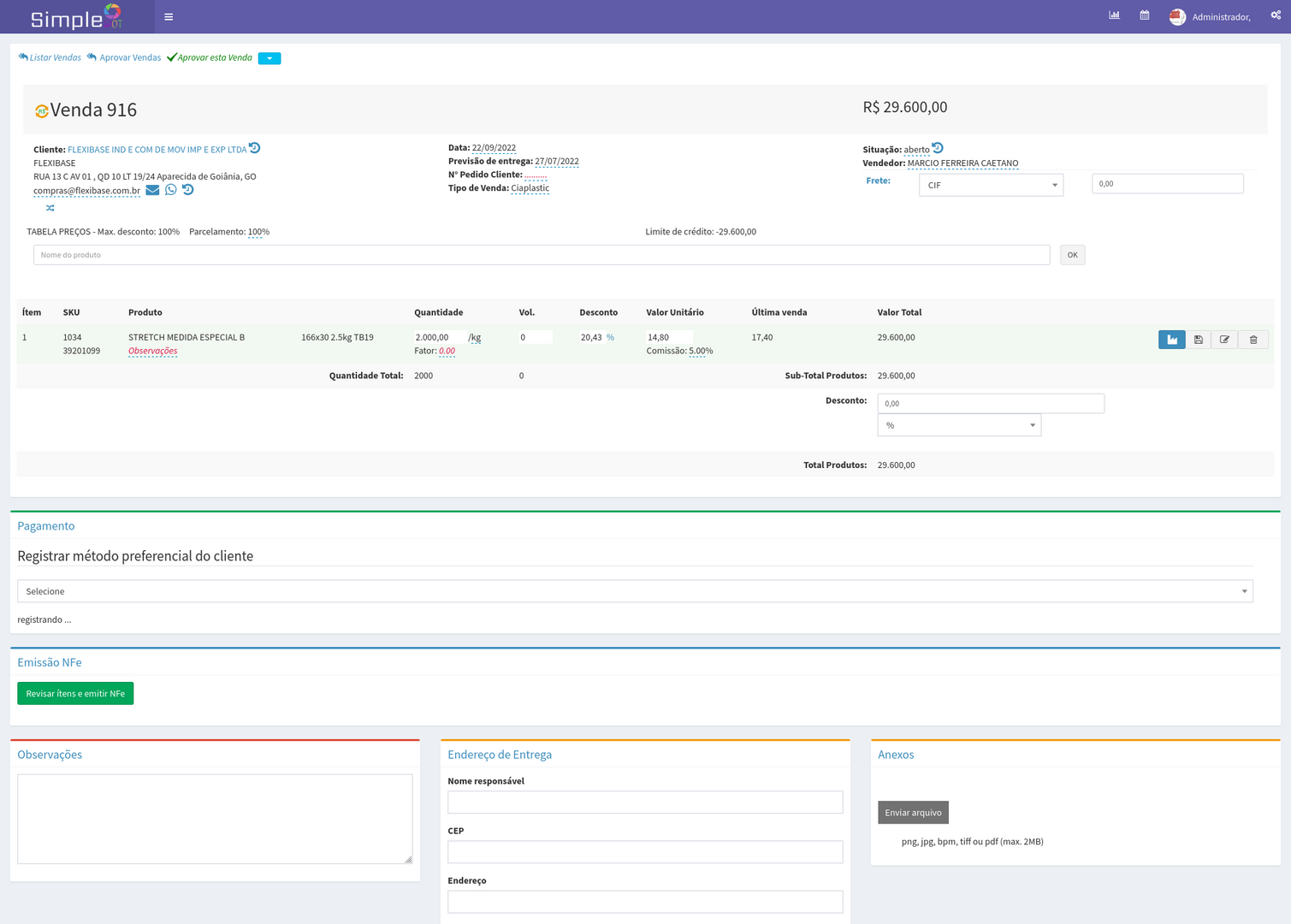
Task: Send email via envelope icon
Action: coord(152,190)
